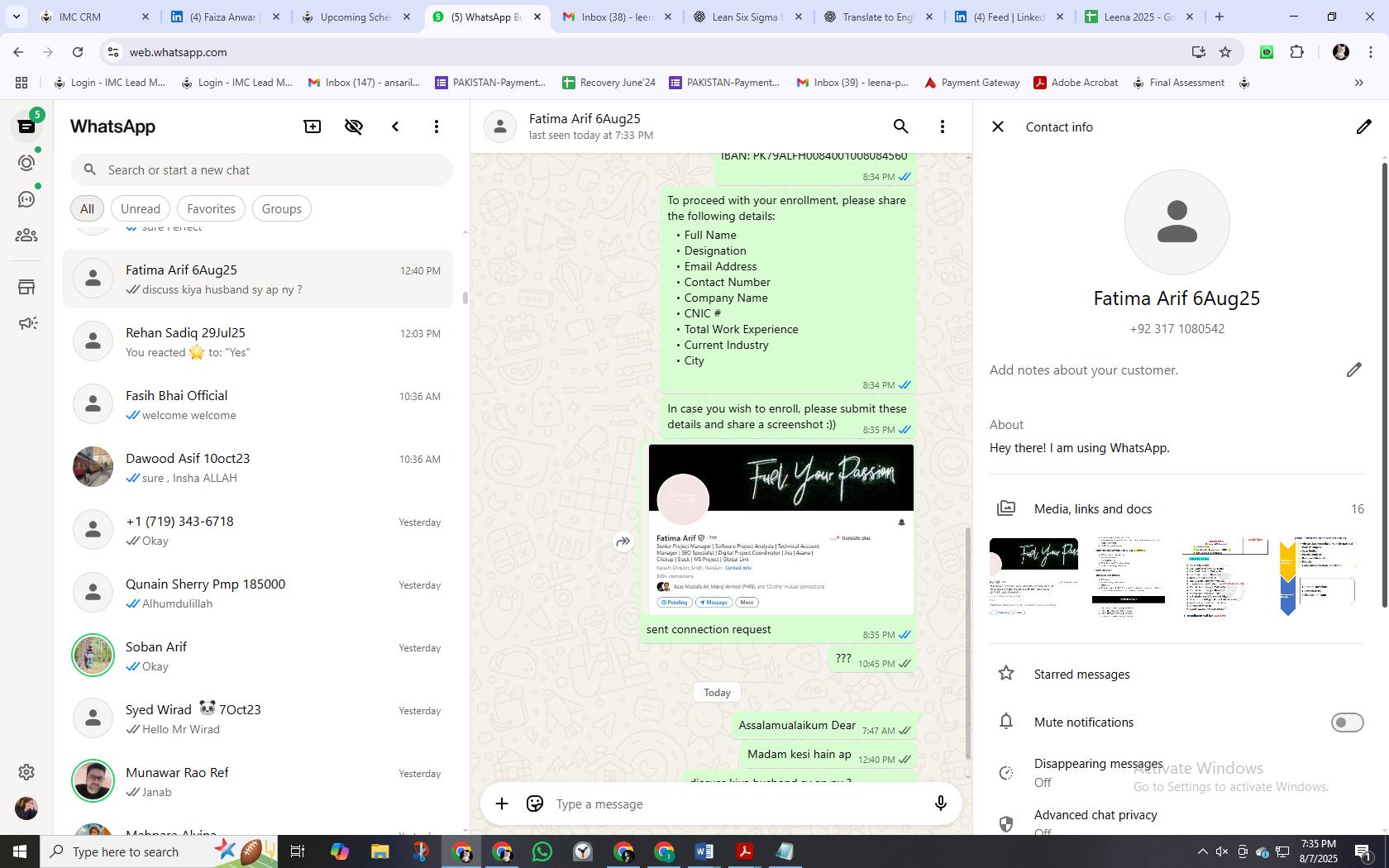The image size is (1389, 868).
Task: Select the Unread filter
Action: 141,209
